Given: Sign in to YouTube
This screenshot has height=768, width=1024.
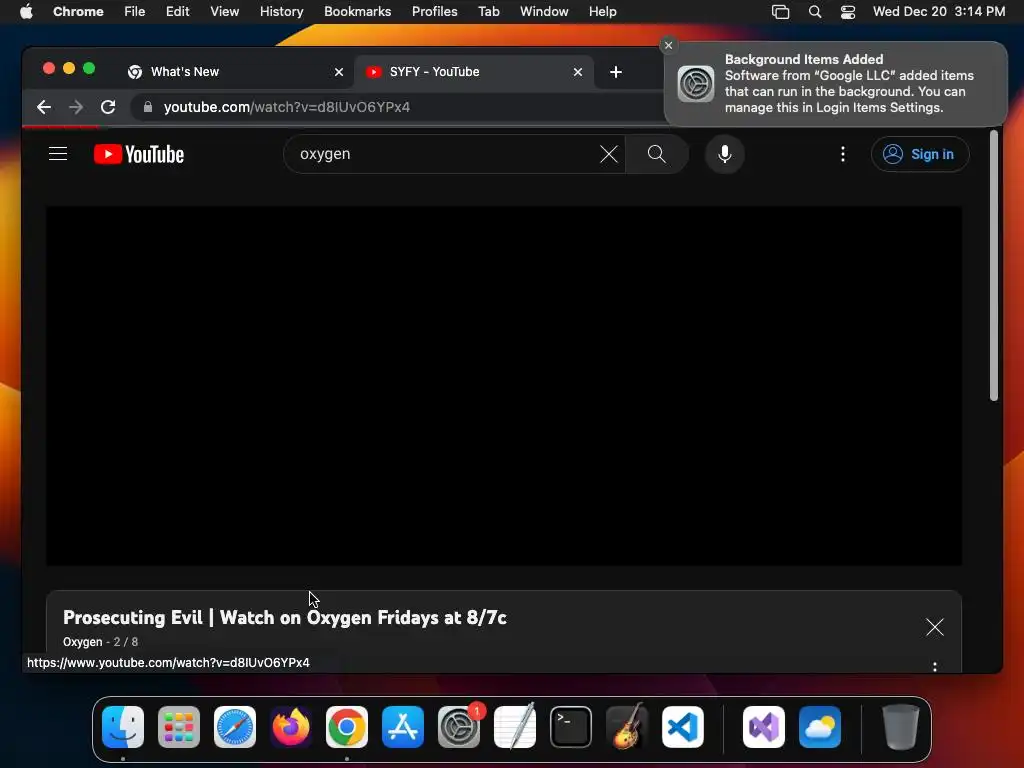Looking at the screenshot, I should pos(920,154).
